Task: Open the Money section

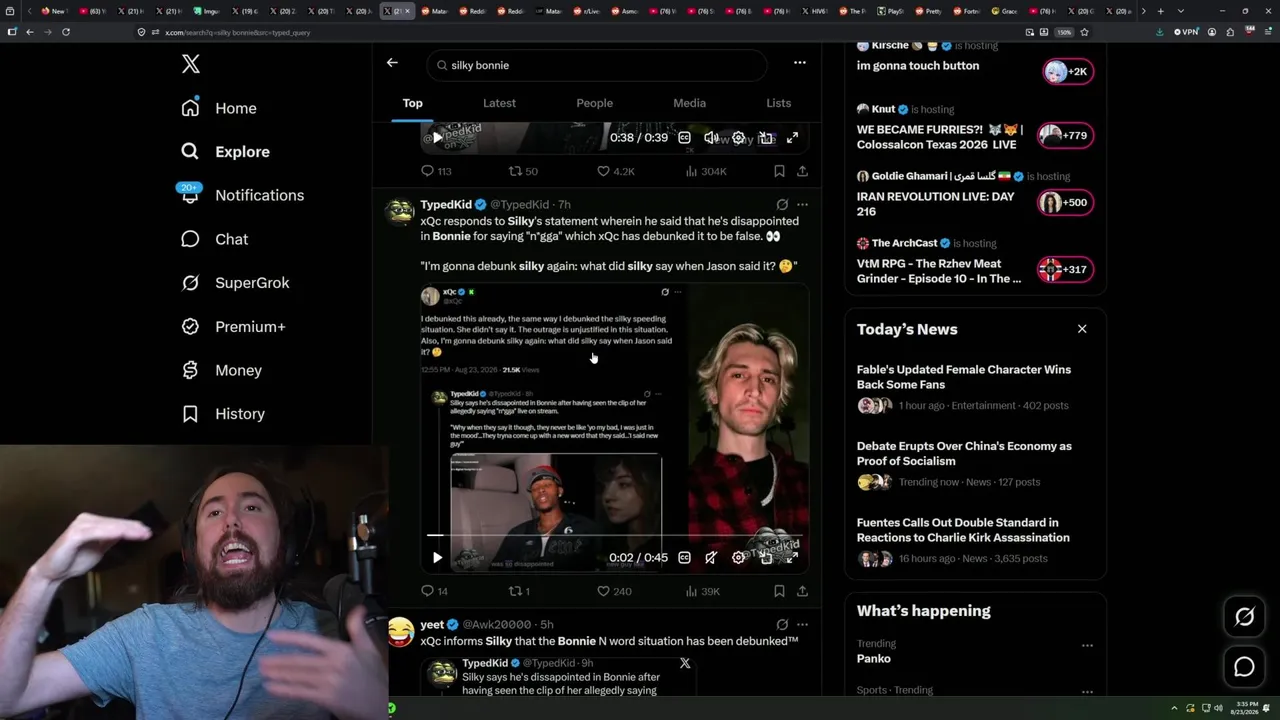Action: (x=221, y=370)
